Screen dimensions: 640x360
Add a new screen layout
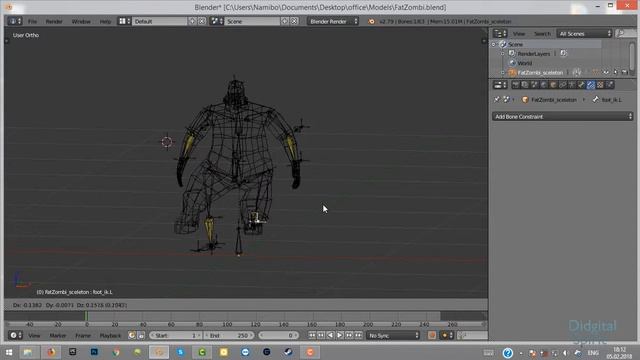point(193,21)
